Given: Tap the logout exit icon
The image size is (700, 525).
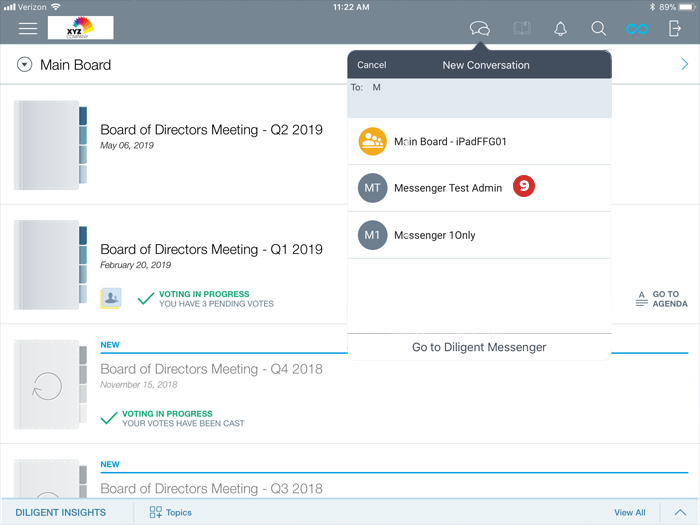Looking at the screenshot, I should [x=675, y=29].
